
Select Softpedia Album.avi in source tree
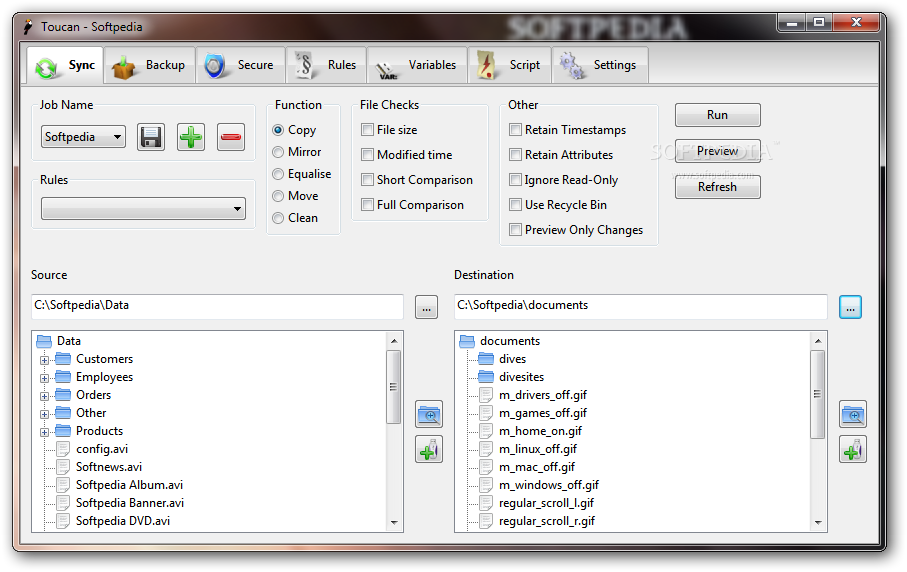coord(130,485)
